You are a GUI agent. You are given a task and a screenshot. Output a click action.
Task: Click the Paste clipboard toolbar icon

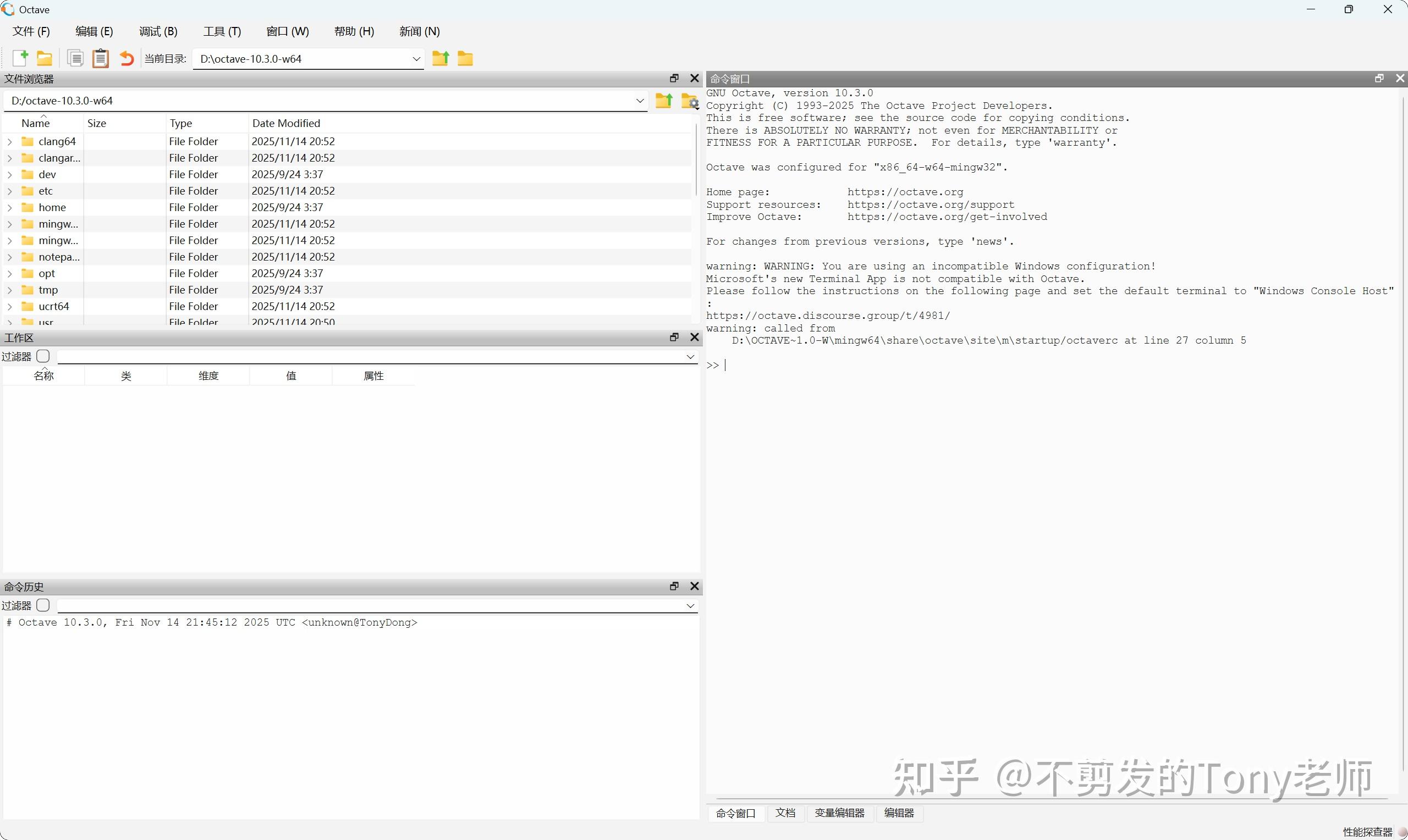[101, 58]
